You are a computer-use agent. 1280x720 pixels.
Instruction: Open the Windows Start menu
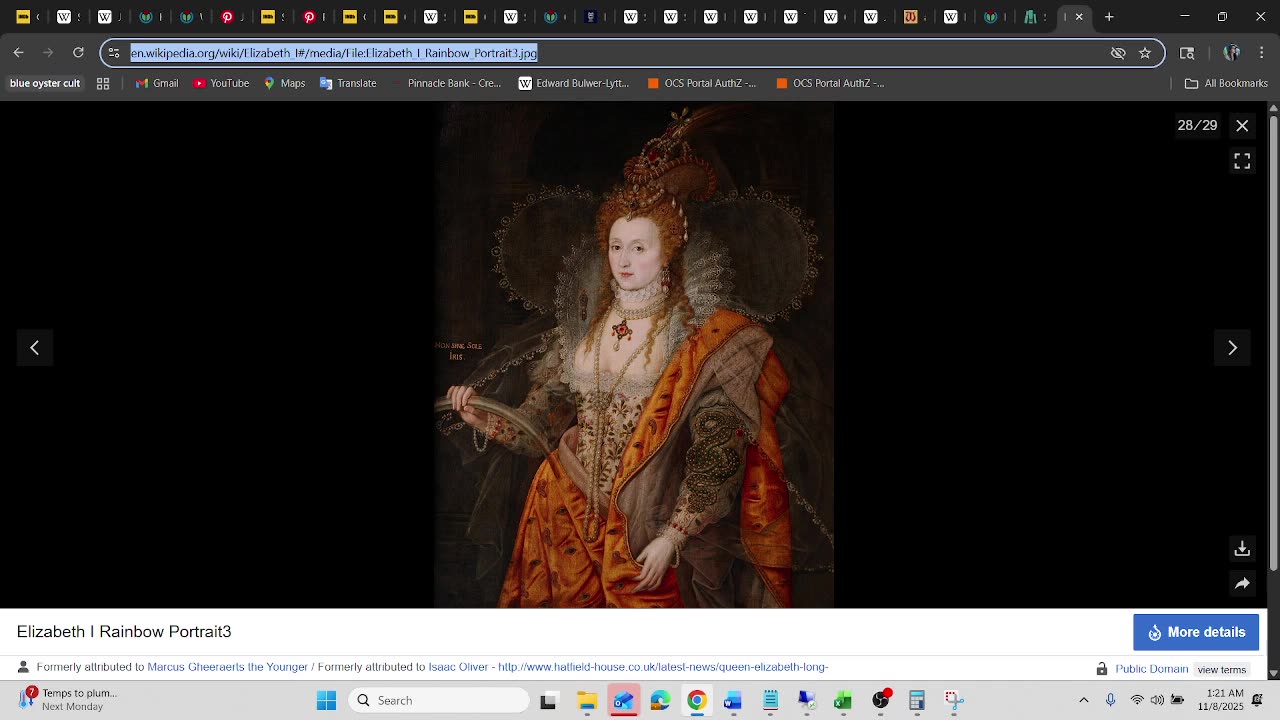click(x=327, y=701)
